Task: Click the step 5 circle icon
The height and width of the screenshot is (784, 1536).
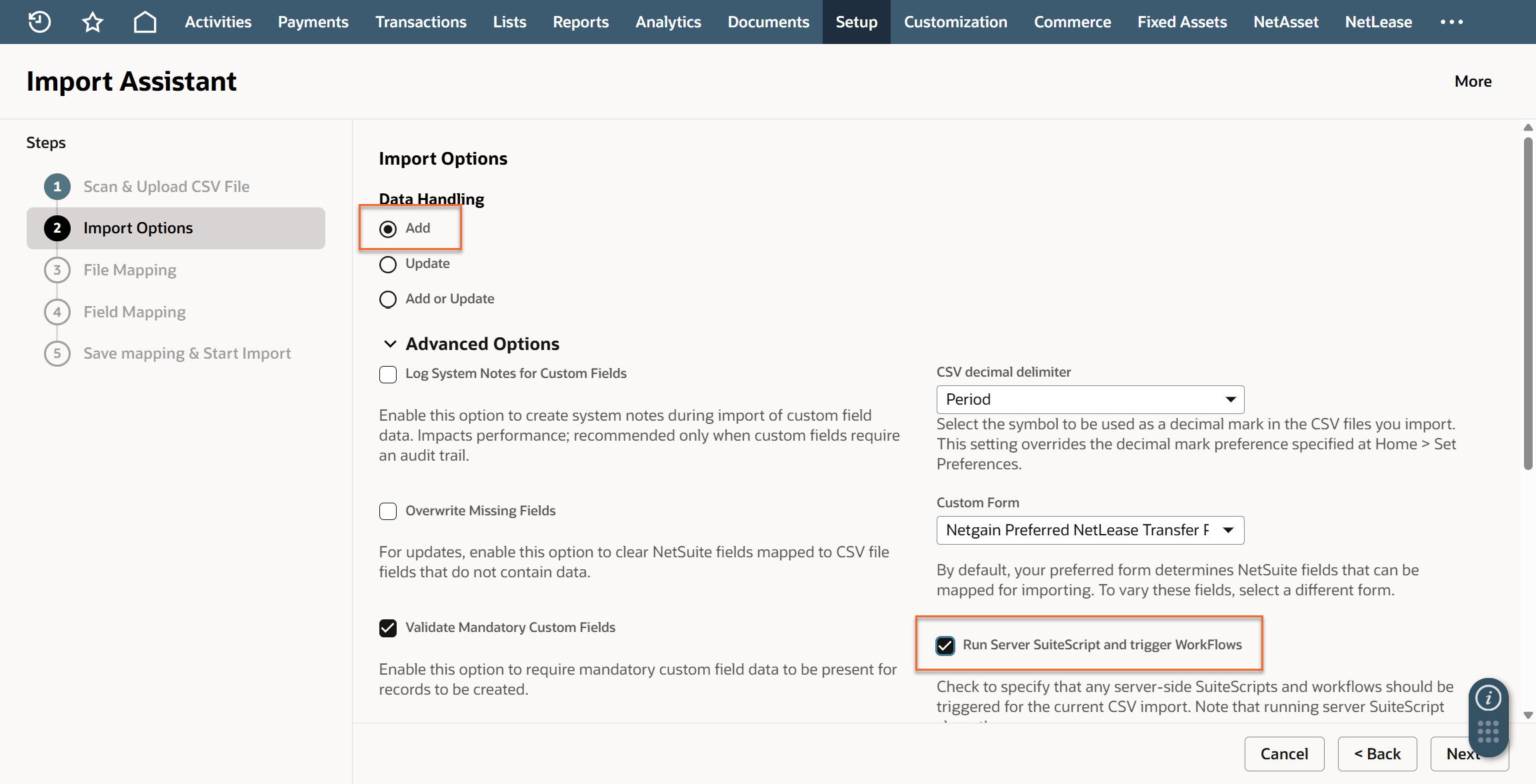Action: [57, 353]
